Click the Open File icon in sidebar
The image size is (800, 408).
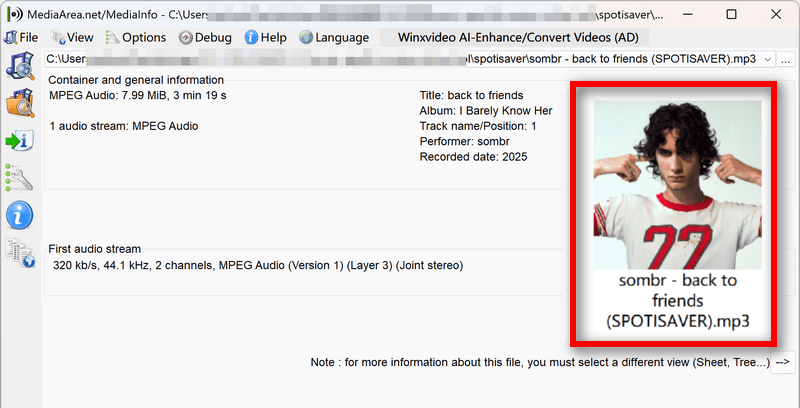tap(19, 66)
